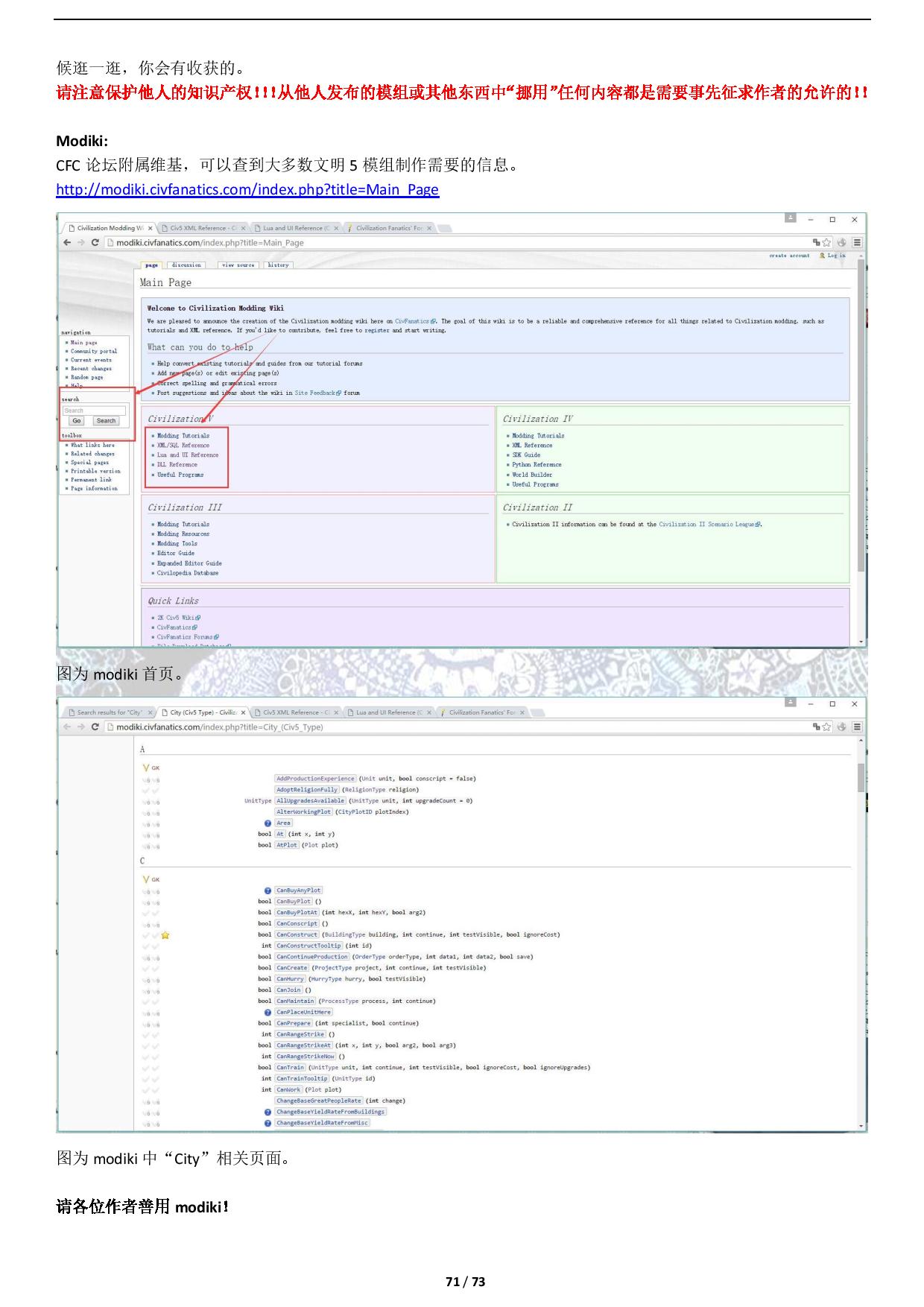Open World Builder link
This screenshot has height=1307, width=924.
[x=532, y=475]
